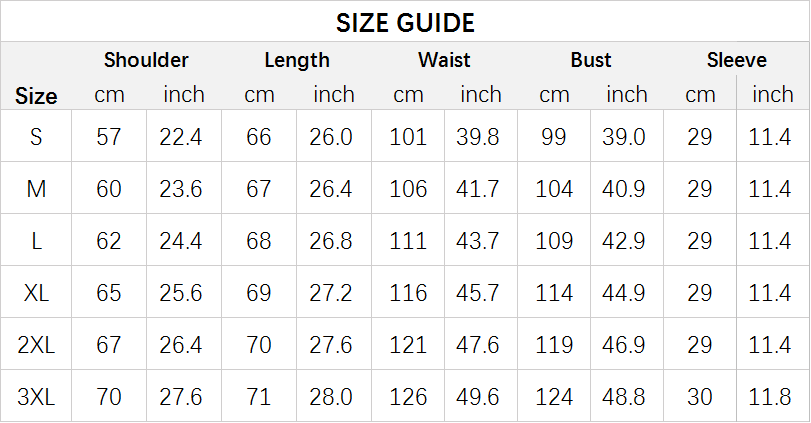Click the Bust column header
The image size is (811, 423).
pyautogui.click(x=591, y=60)
